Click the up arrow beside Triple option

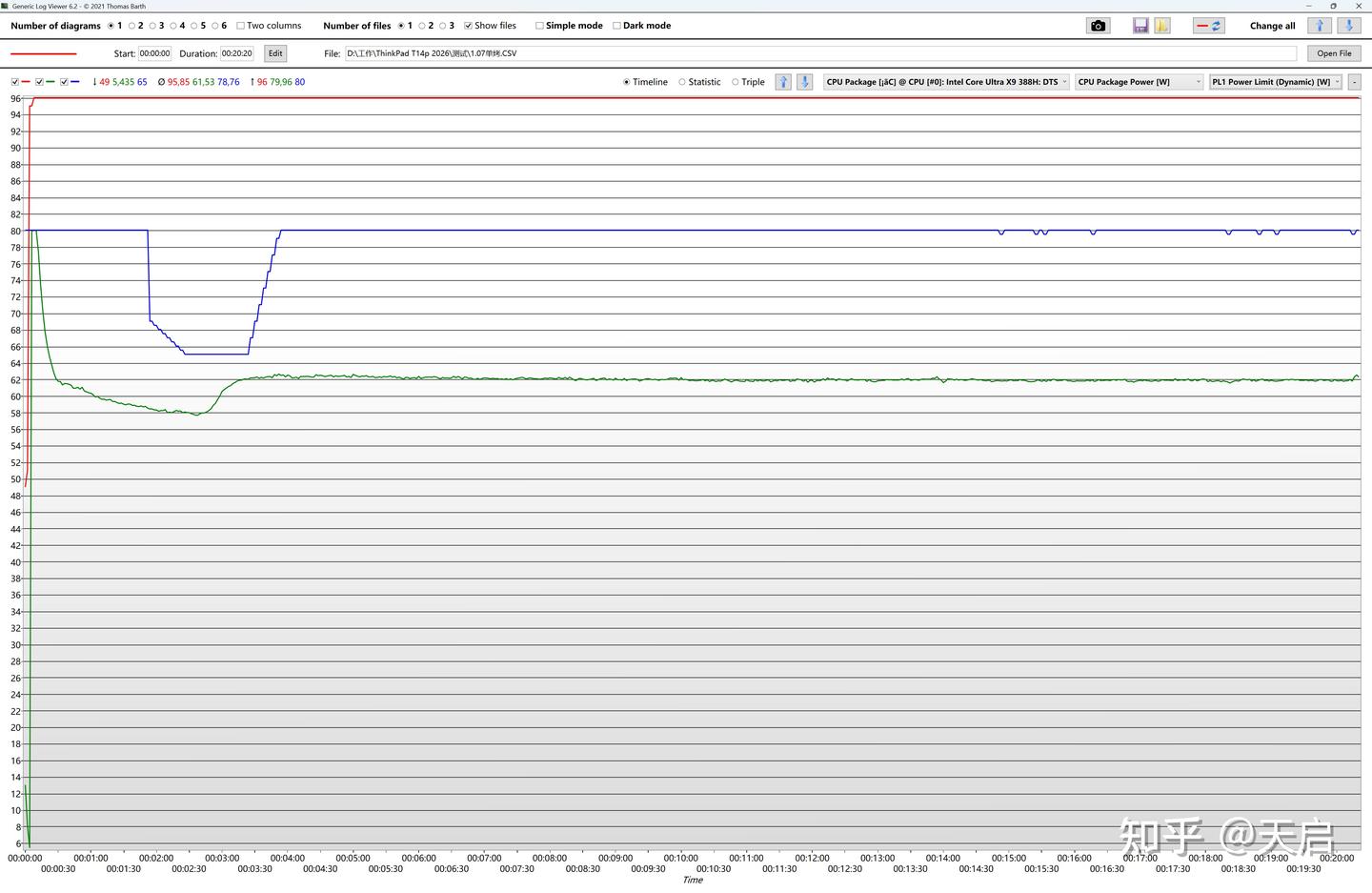tap(783, 82)
